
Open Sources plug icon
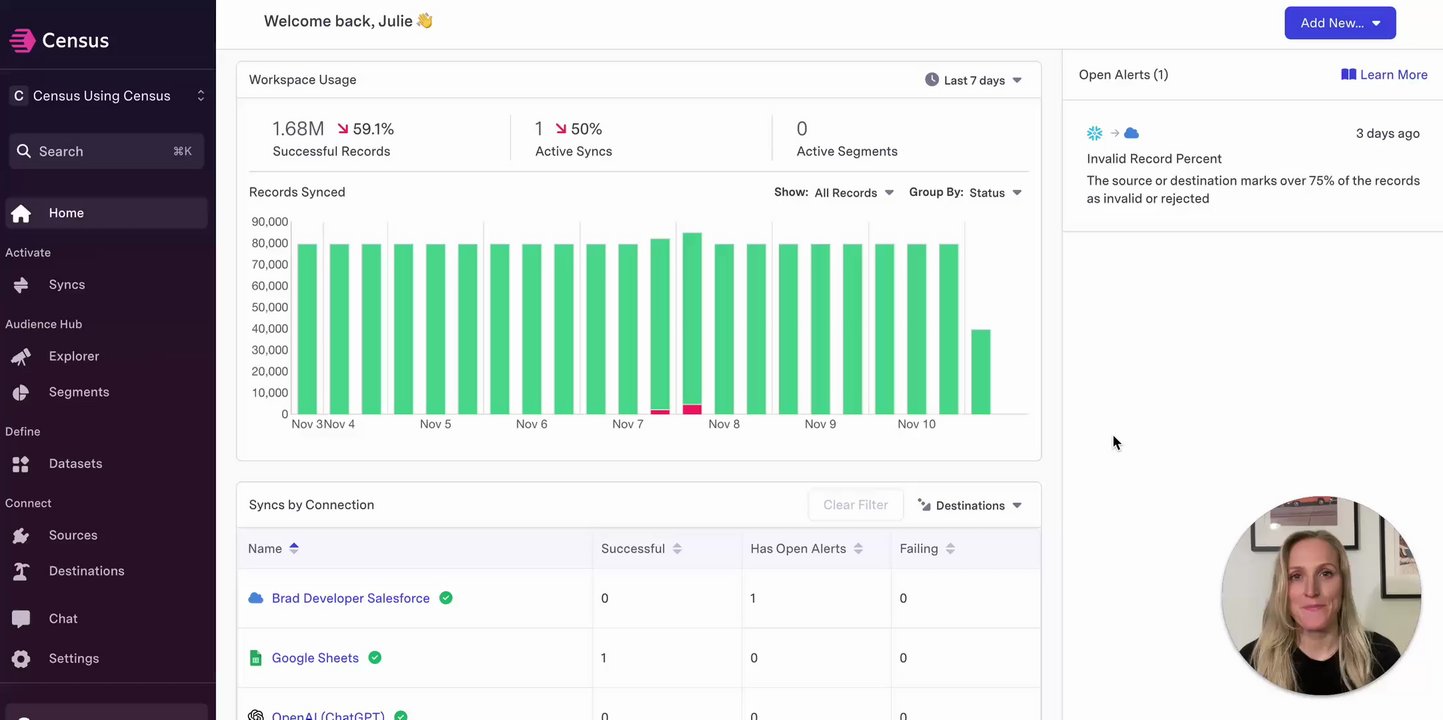[21, 536]
